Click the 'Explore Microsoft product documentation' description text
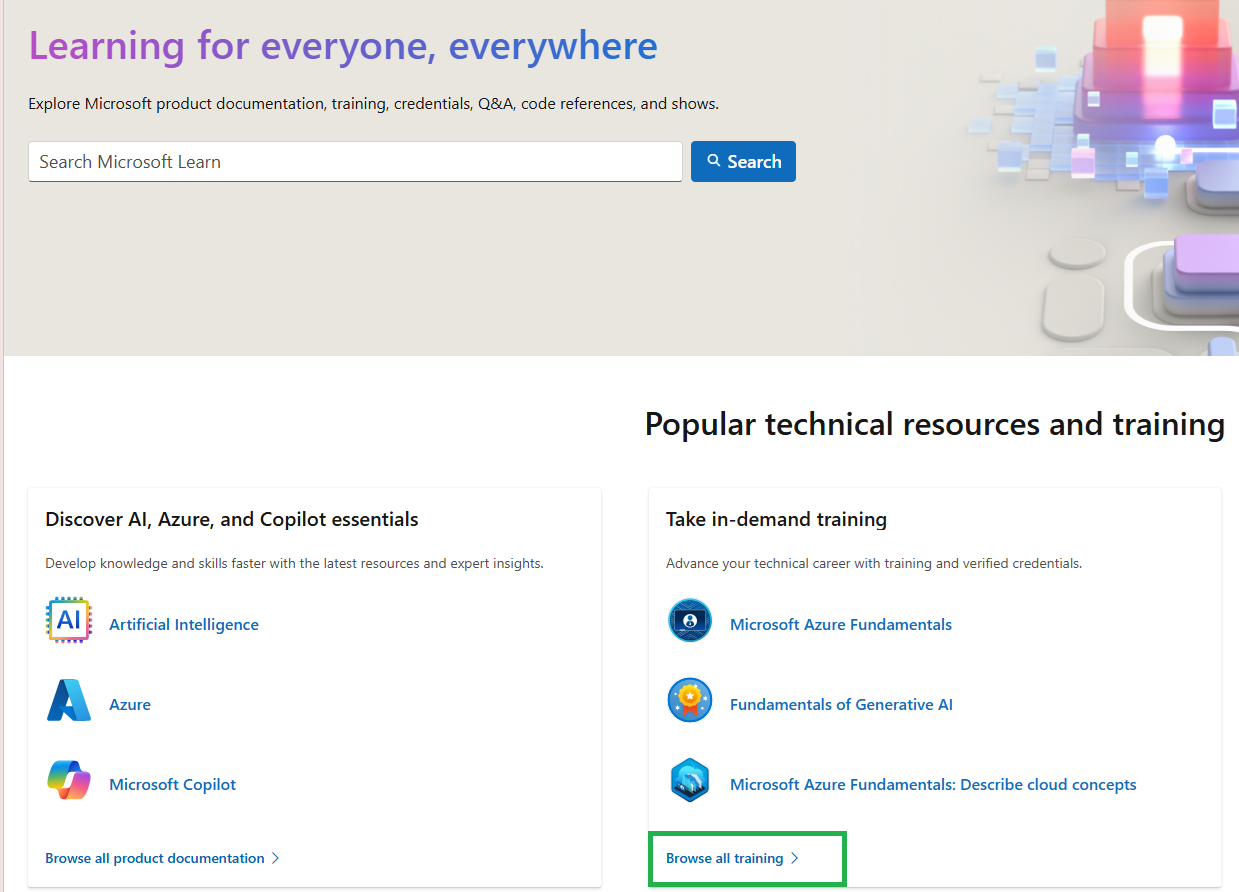The height and width of the screenshot is (892, 1239). point(373,104)
